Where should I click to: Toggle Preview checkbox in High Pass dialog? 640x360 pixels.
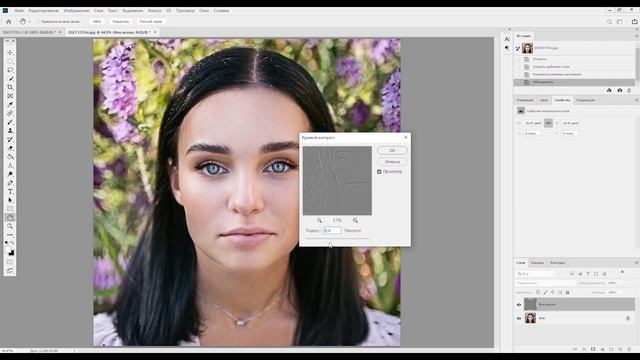[379, 172]
